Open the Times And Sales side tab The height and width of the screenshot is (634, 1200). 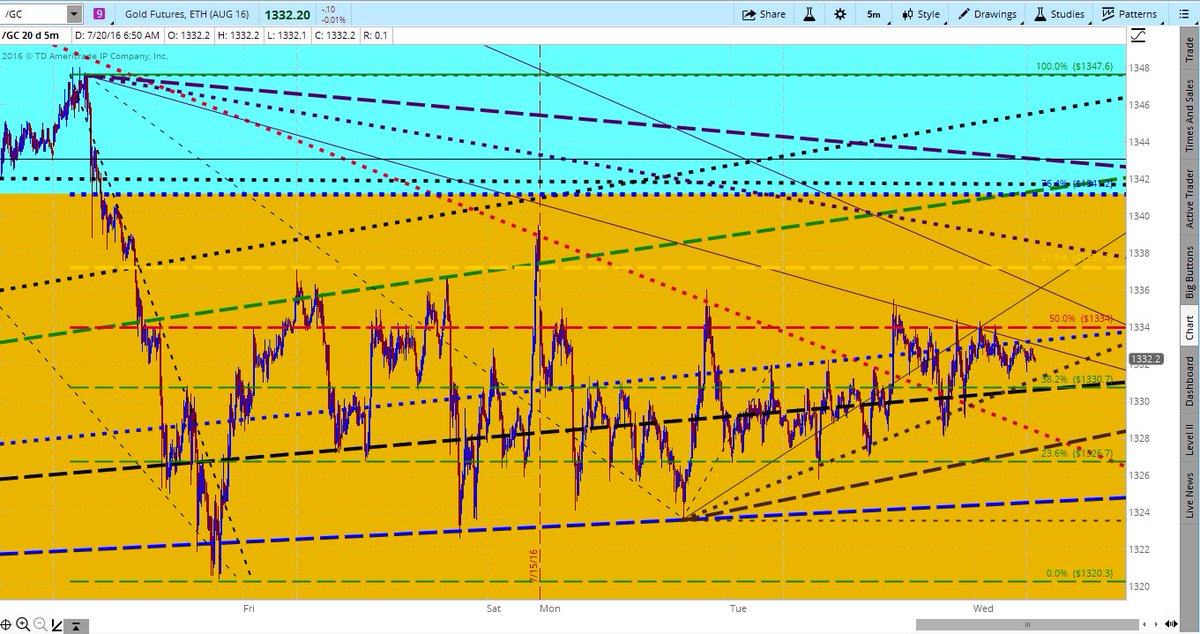pyautogui.click(x=1189, y=115)
